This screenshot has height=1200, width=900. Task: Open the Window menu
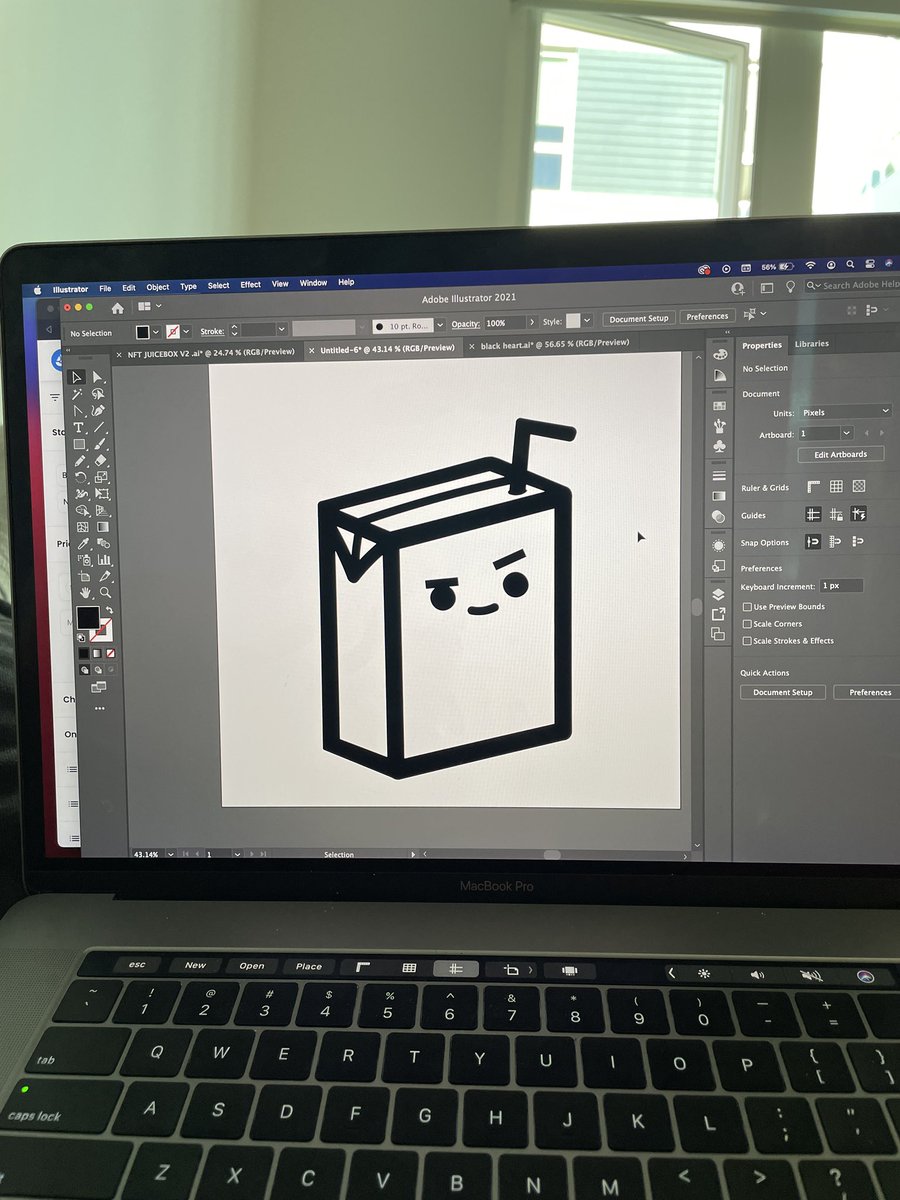coord(313,283)
